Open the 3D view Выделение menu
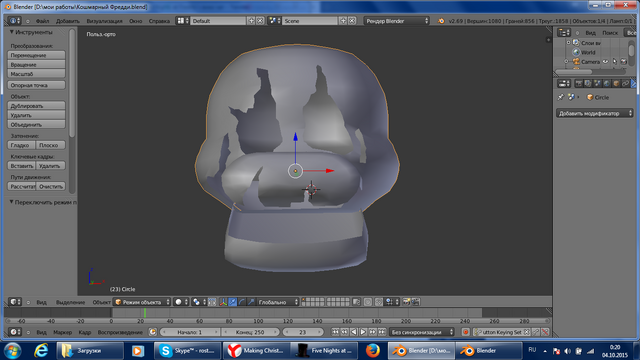The width and height of the screenshot is (640, 360). click(x=71, y=302)
